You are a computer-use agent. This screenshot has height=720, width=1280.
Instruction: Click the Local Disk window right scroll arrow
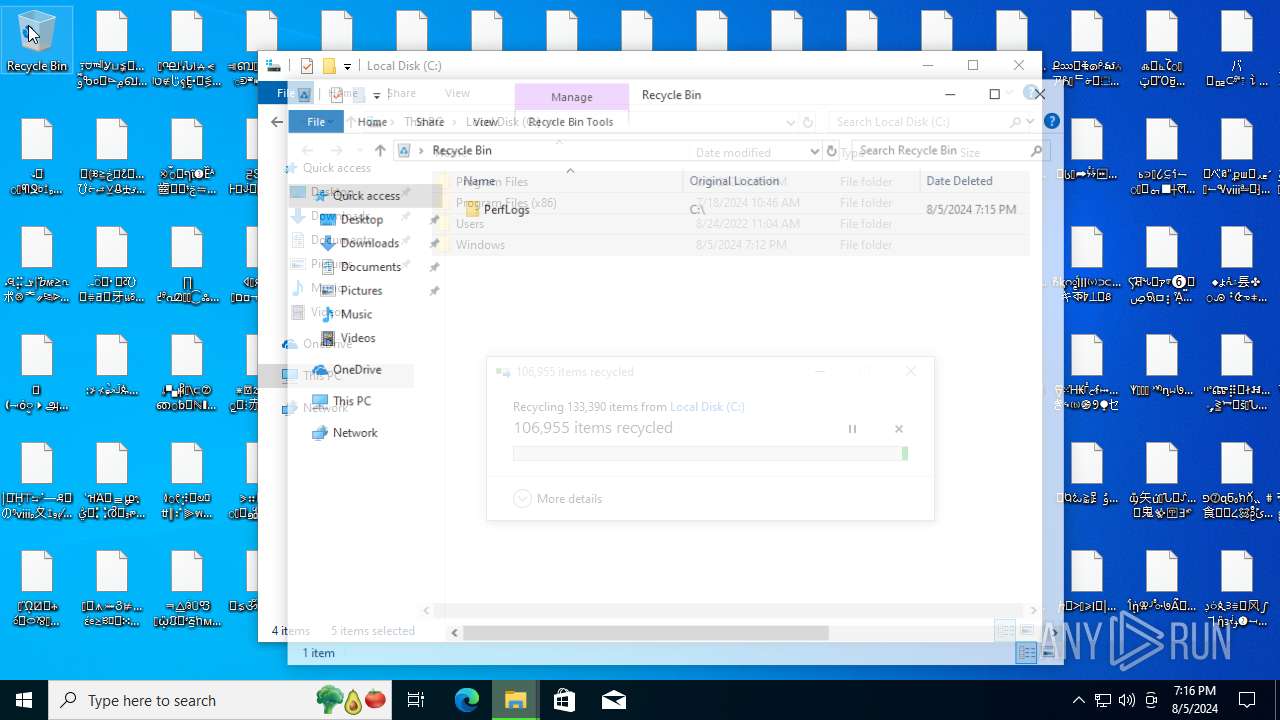[1034, 610]
